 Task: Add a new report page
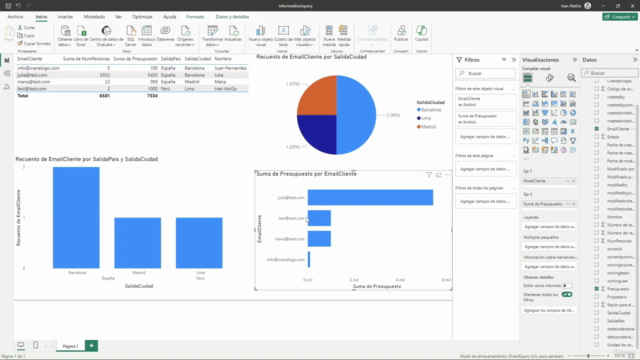point(91,345)
